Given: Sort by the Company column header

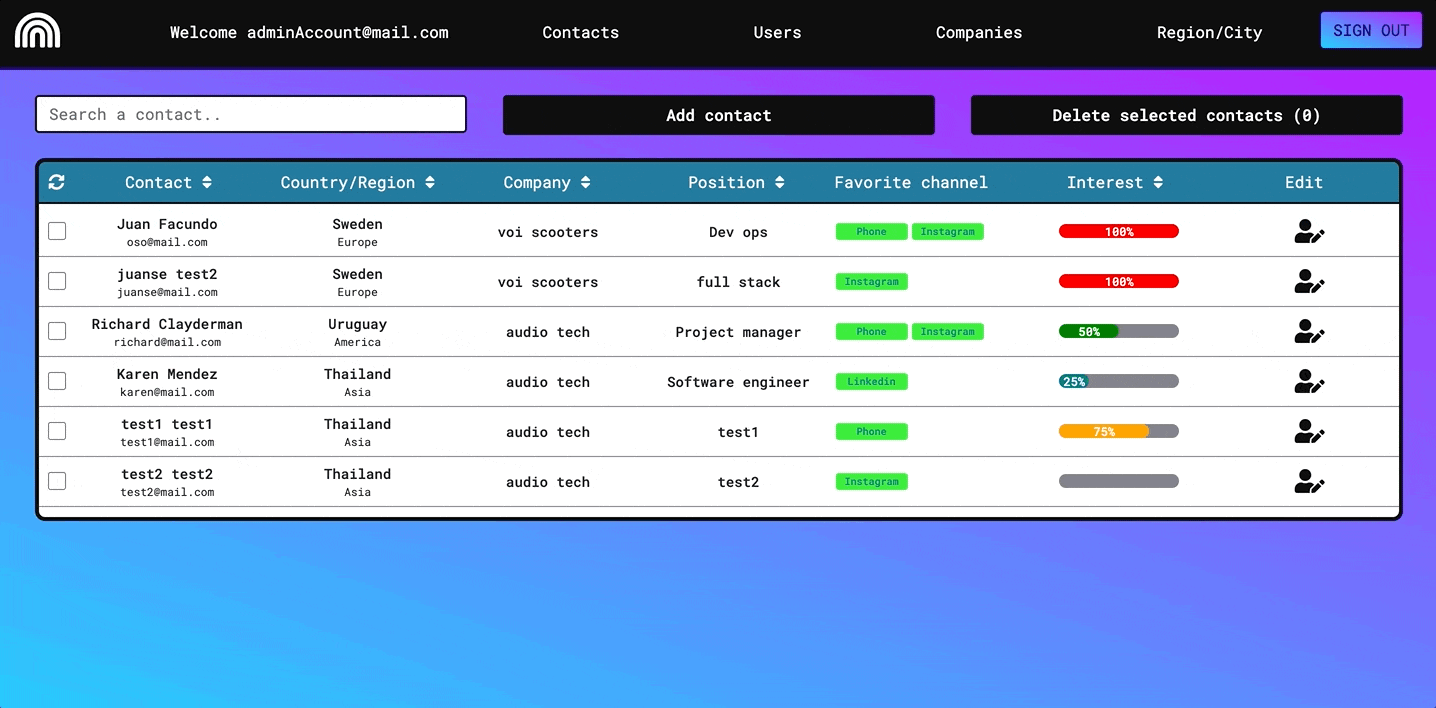Looking at the screenshot, I should [x=546, y=182].
